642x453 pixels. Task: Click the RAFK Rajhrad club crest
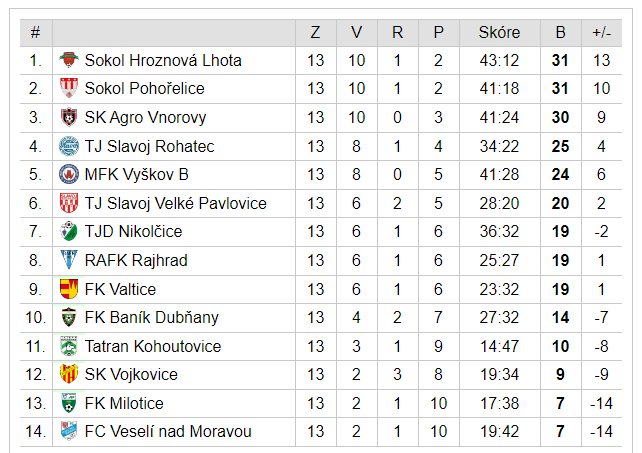click(x=68, y=261)
